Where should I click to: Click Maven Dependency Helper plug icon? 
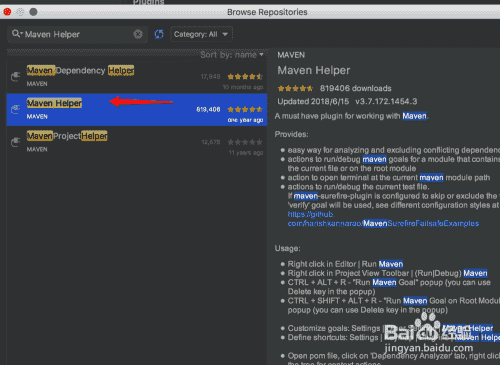tap(15, 77)
